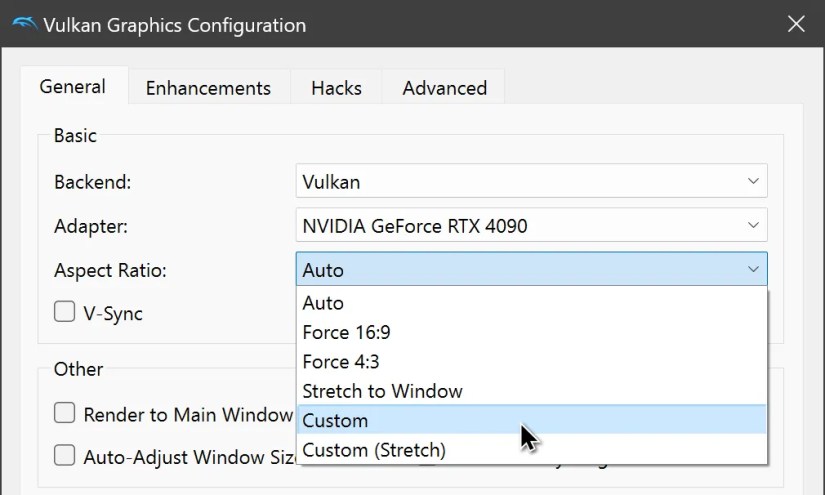Switch to the Enhancements tab
Image resolution: width=825 pixels, height=495 pixels.
tap(208, 88)
